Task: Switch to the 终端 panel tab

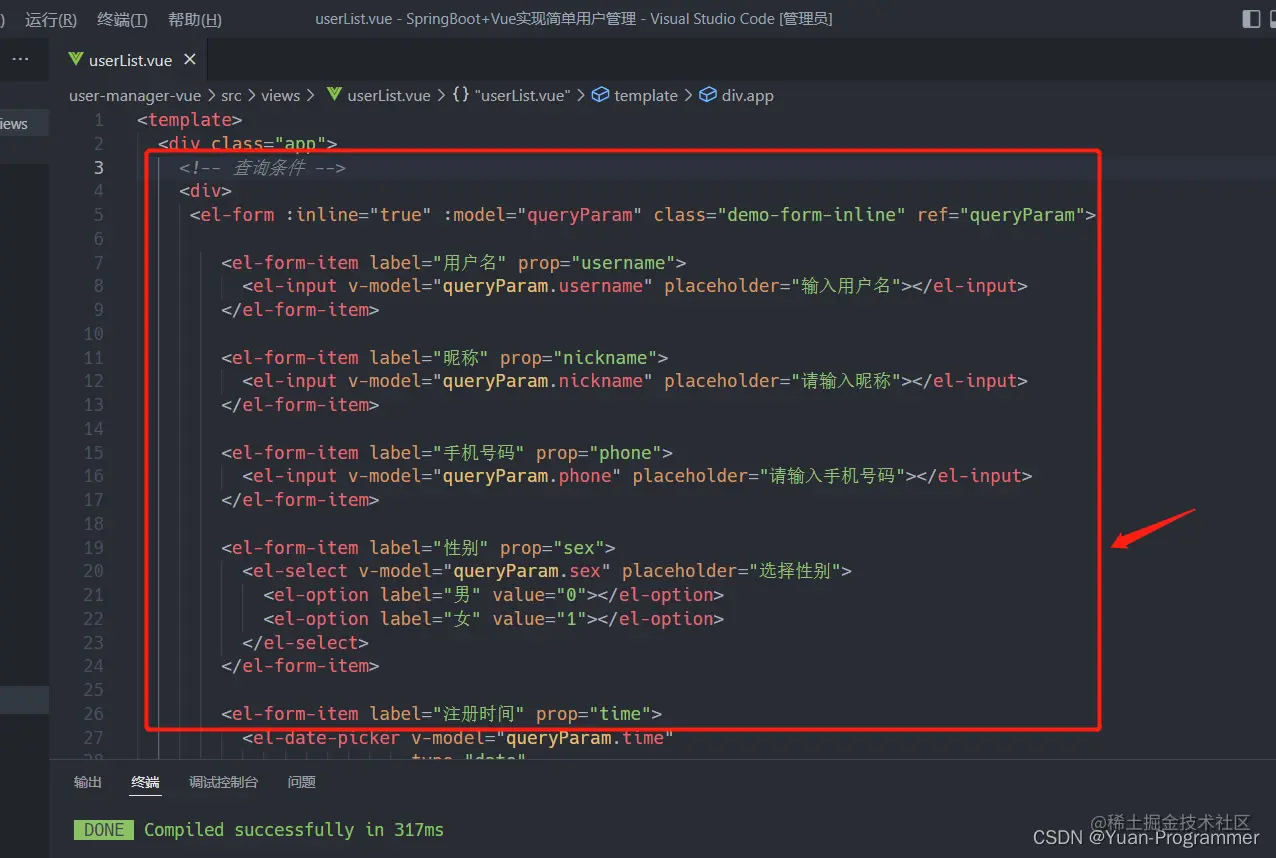Action: point(145,782)
